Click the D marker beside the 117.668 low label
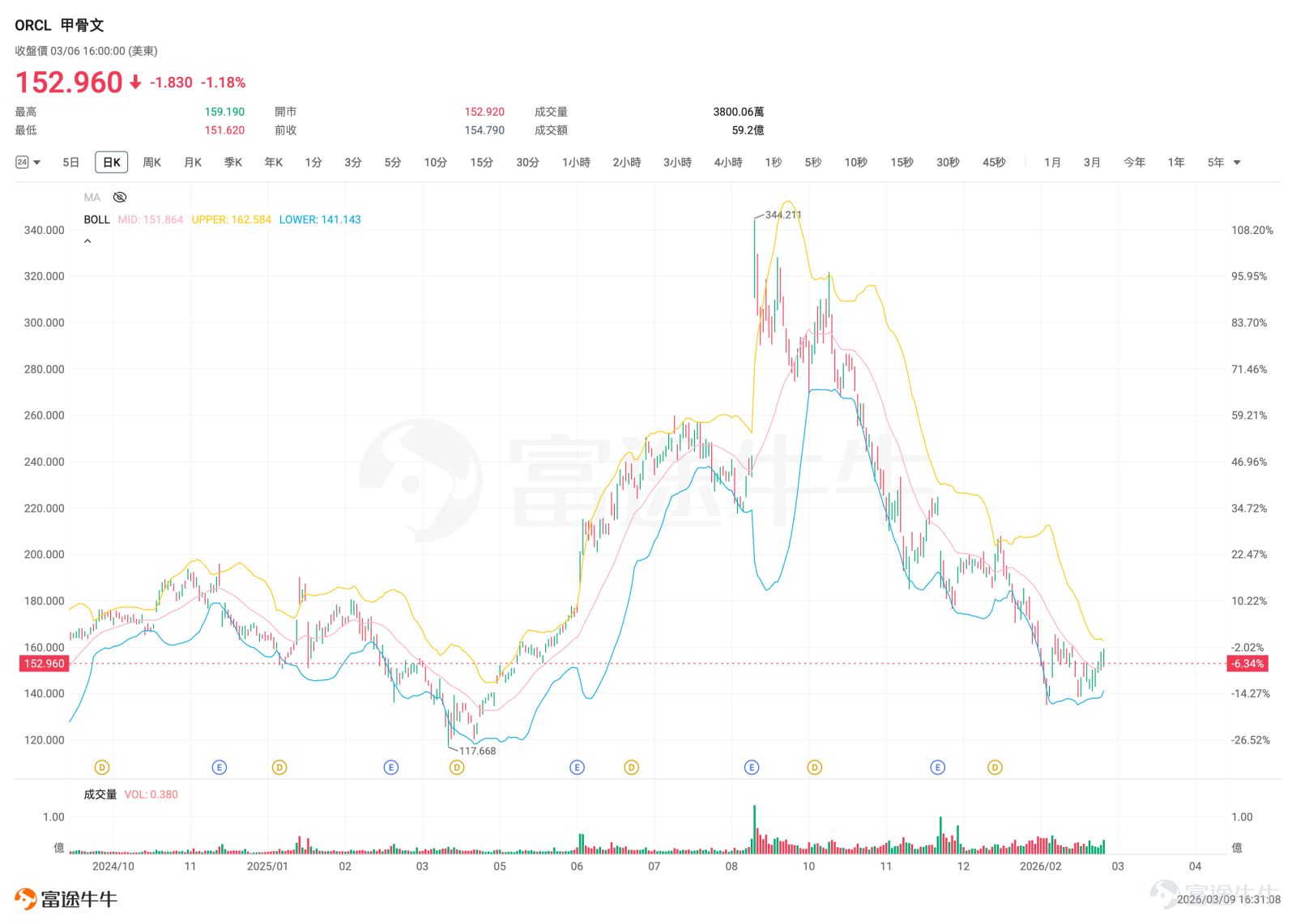Screen dimensions: 1296x924 click(457, 767)
